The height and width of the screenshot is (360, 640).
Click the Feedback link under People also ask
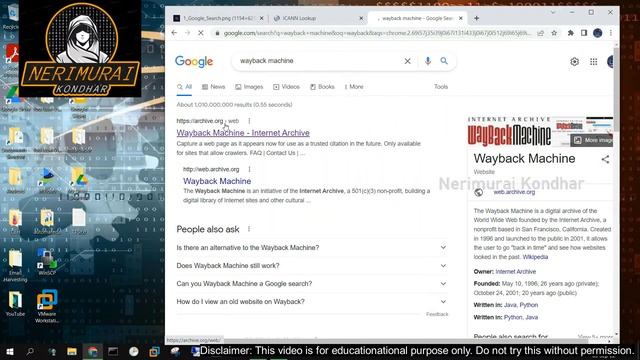[x=437, y=314]
